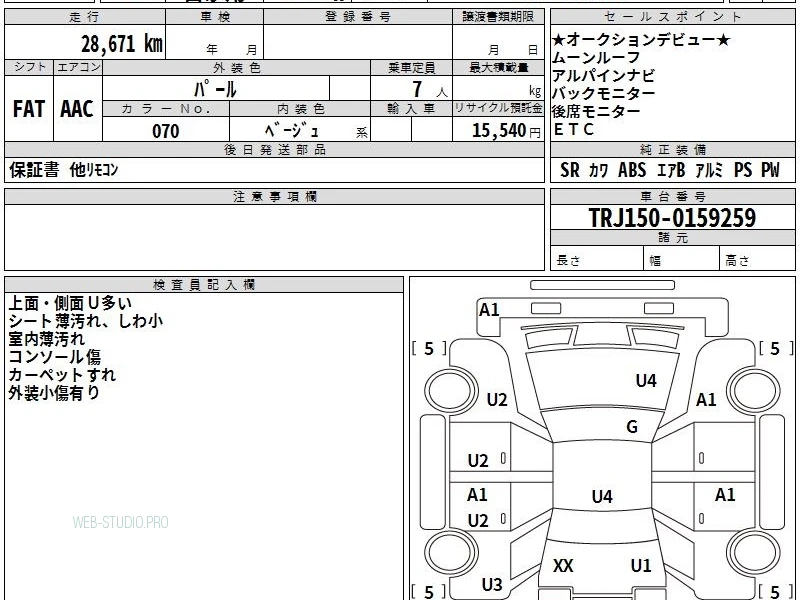
Task: Select inspector note コンソール傷
Action: click(55, 357)
